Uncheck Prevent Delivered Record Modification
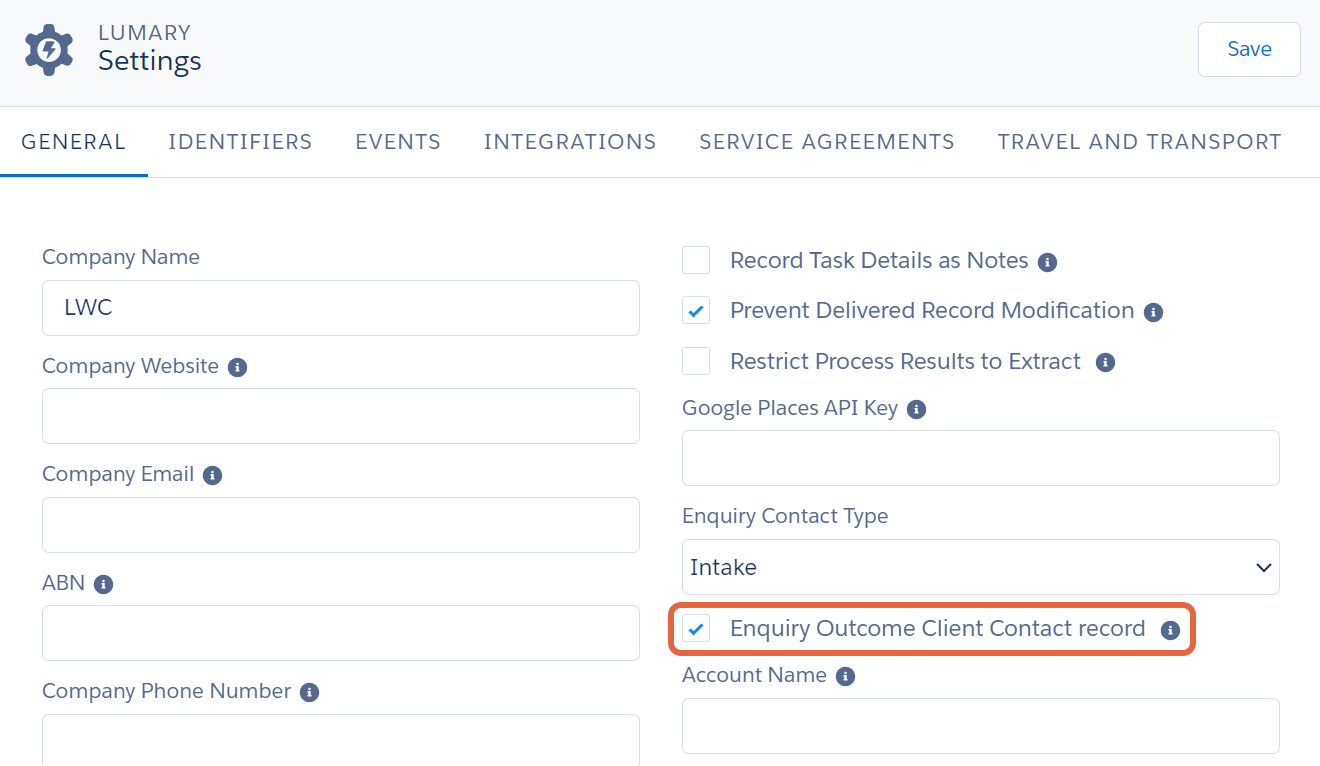Viewport: 1320px width, 766px height. point(696,310)
